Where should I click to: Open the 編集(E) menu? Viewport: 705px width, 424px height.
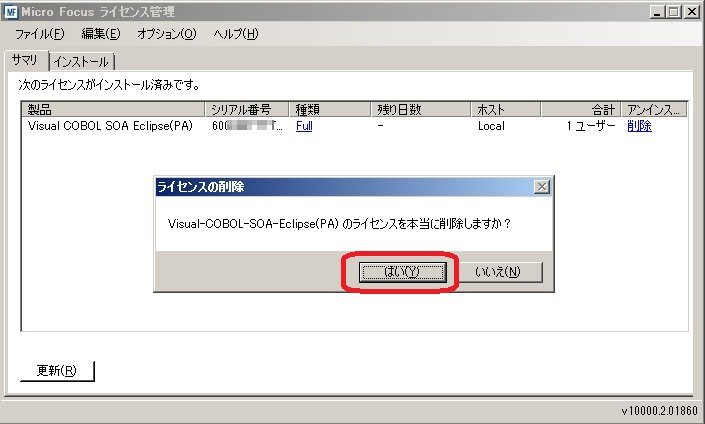(101, 34)
